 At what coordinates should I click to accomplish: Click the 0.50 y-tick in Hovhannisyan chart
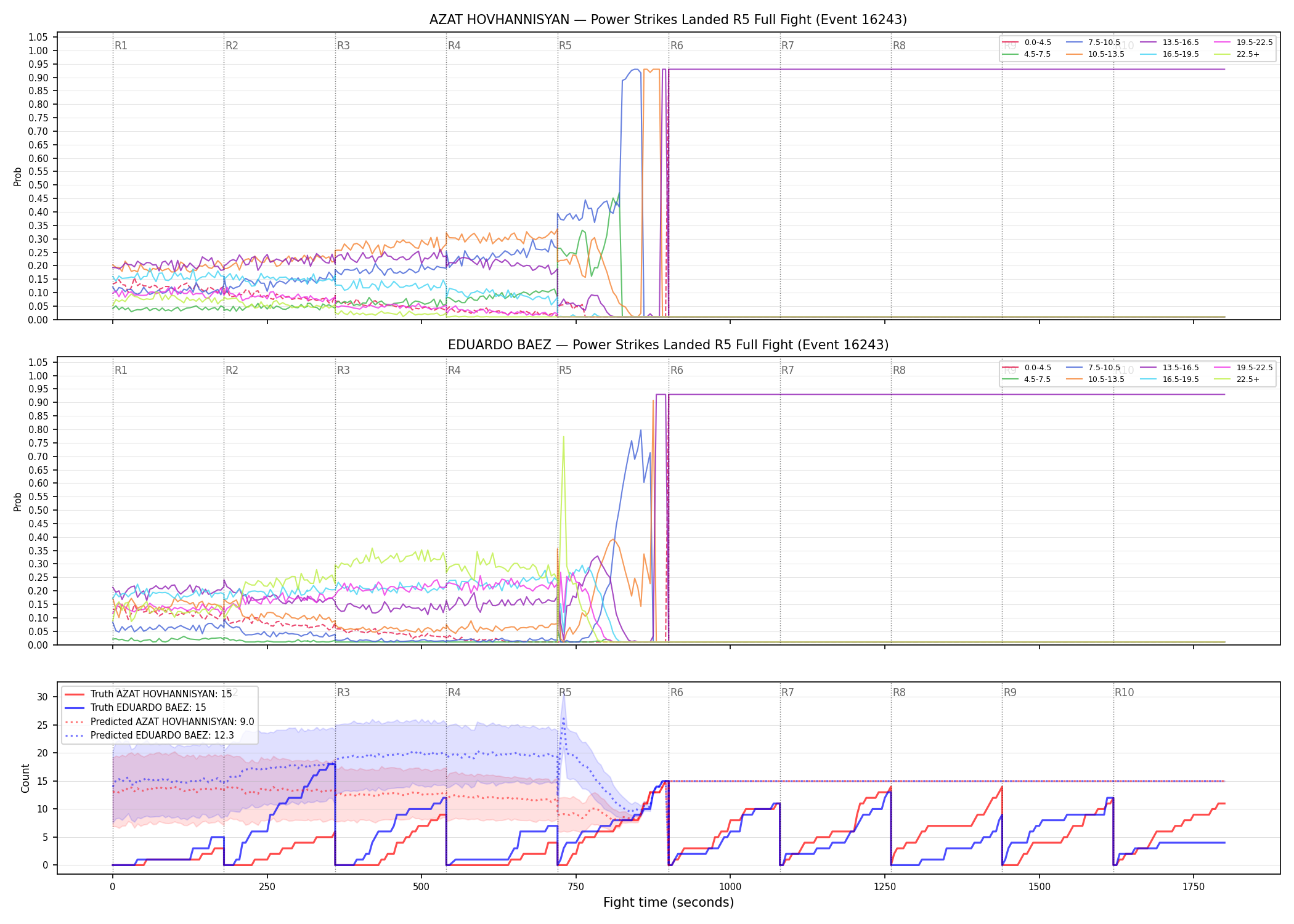pos(38,185)
